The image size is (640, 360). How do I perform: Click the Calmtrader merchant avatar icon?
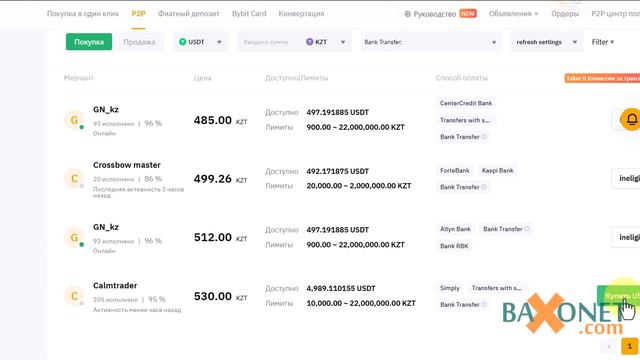tap(74, 296)
